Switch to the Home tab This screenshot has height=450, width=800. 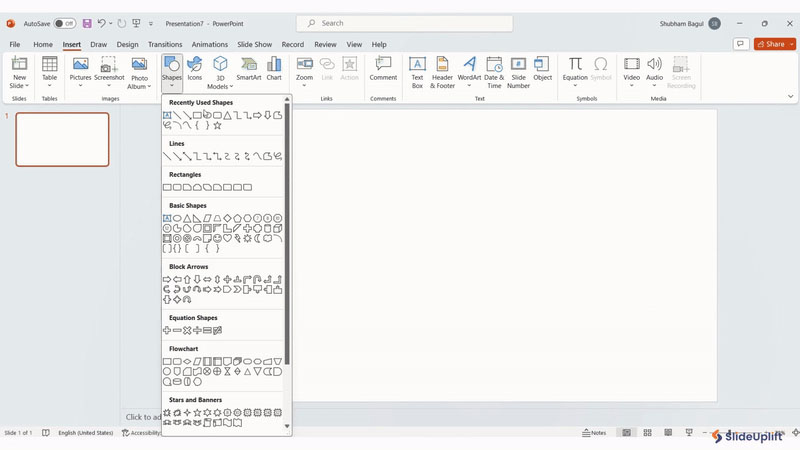pos(43,44)
